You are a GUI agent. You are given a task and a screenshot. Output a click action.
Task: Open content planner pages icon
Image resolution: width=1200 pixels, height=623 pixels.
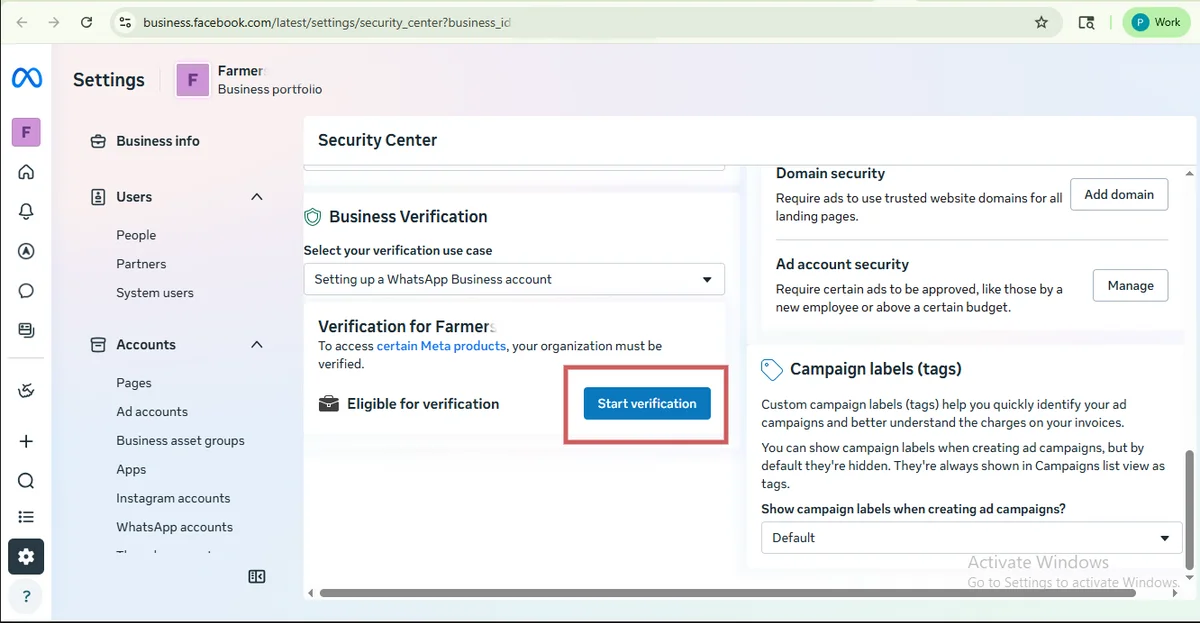[x=26, y=330]
